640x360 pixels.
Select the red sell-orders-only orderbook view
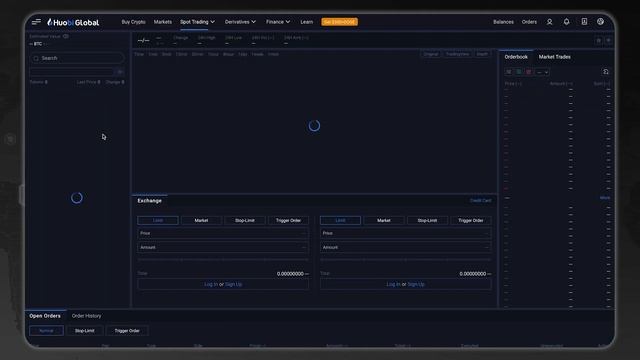click(529, 72)
